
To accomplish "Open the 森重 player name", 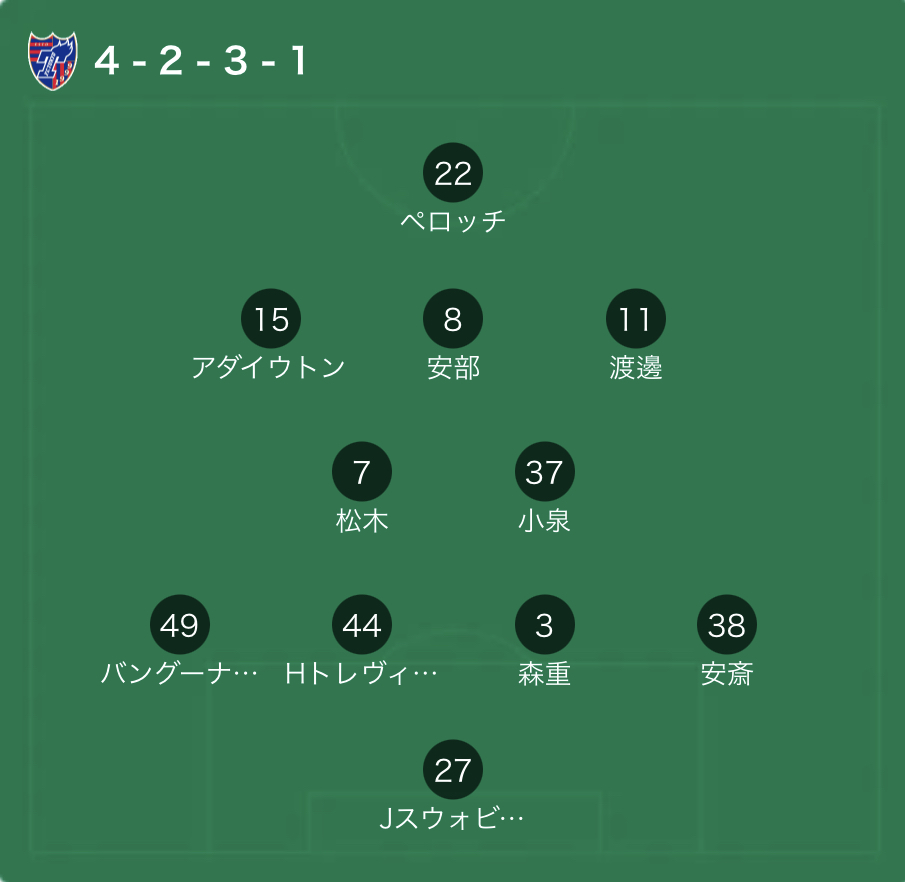I will tap(544, 674).
